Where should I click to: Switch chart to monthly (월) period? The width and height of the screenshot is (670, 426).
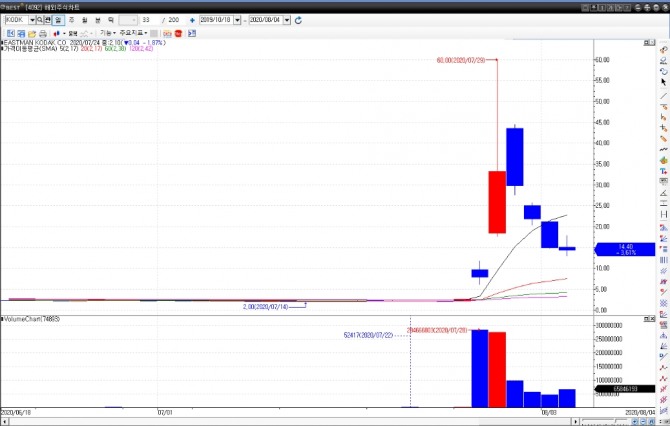pos(85,20)
